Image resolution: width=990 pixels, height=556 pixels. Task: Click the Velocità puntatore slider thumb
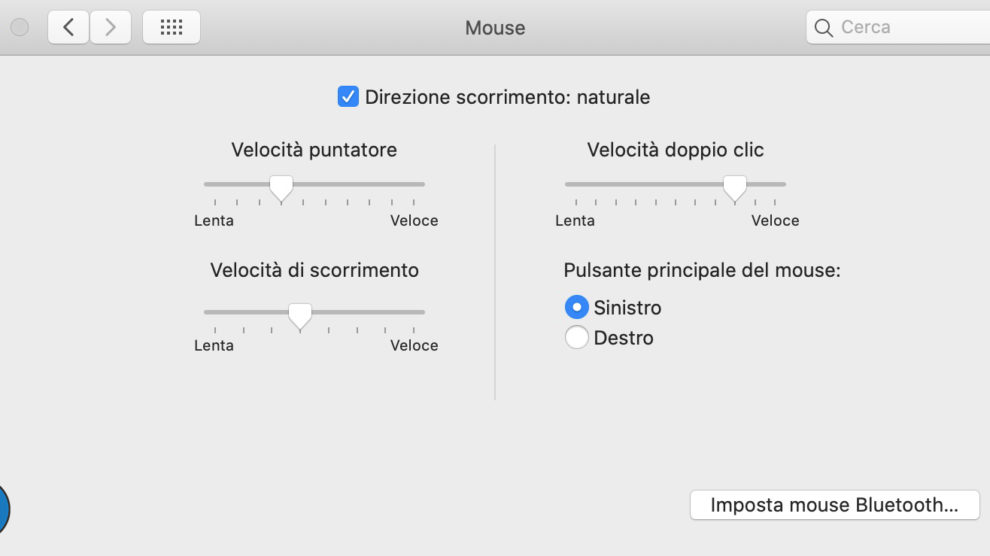point(282,187)
